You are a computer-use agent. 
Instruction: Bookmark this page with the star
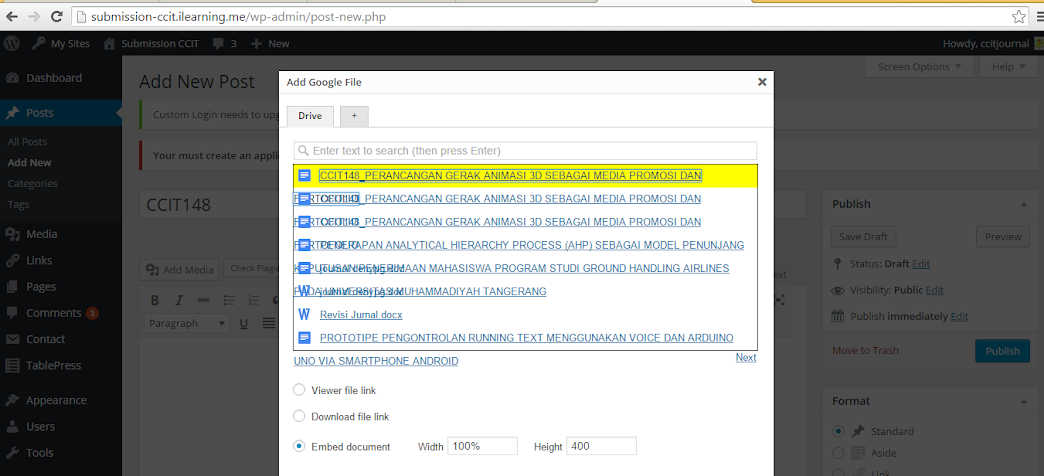tap(1019, 17)
